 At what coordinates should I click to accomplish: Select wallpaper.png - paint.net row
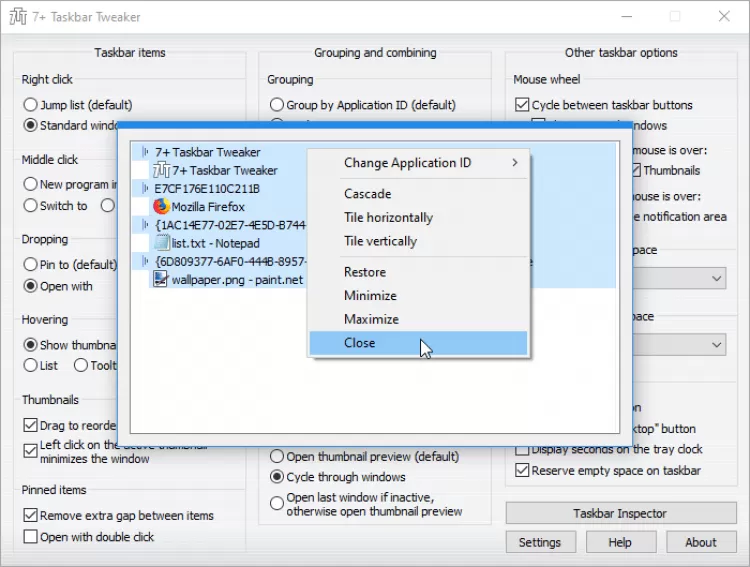tap(229, 279)
